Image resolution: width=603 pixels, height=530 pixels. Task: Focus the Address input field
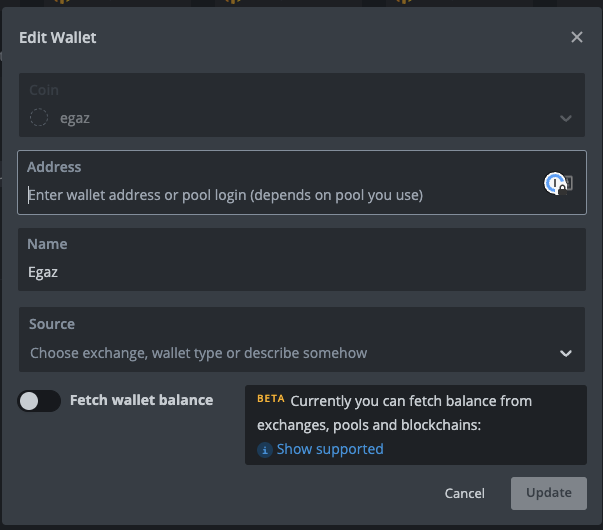point(302,182)
